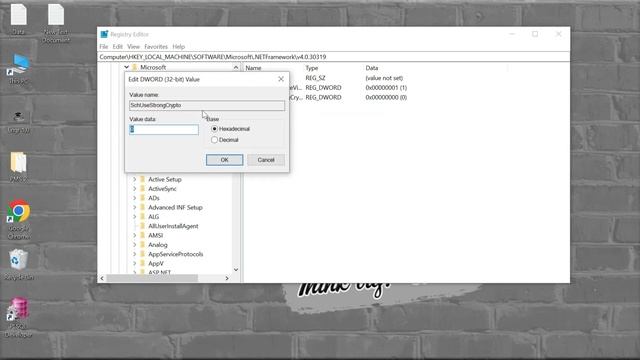Open the Help menu
Screen dimensions: 640x360
click(x=178, y=47)
